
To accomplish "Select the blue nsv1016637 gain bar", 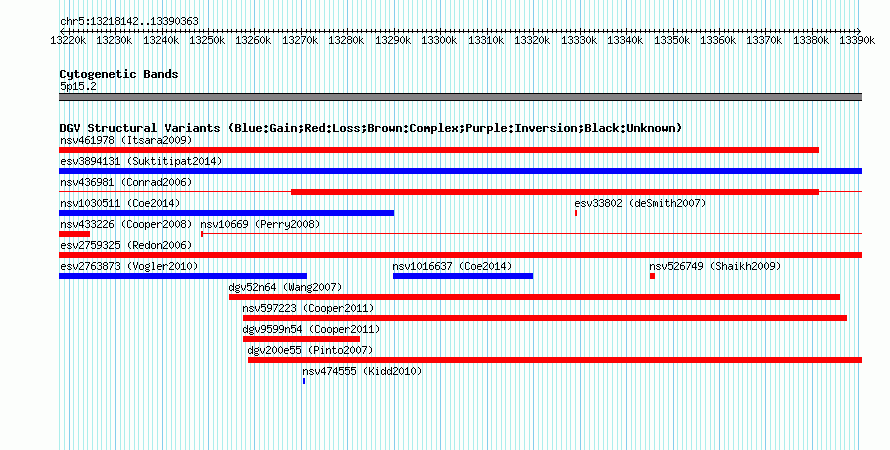I will [x=463, y=276].
